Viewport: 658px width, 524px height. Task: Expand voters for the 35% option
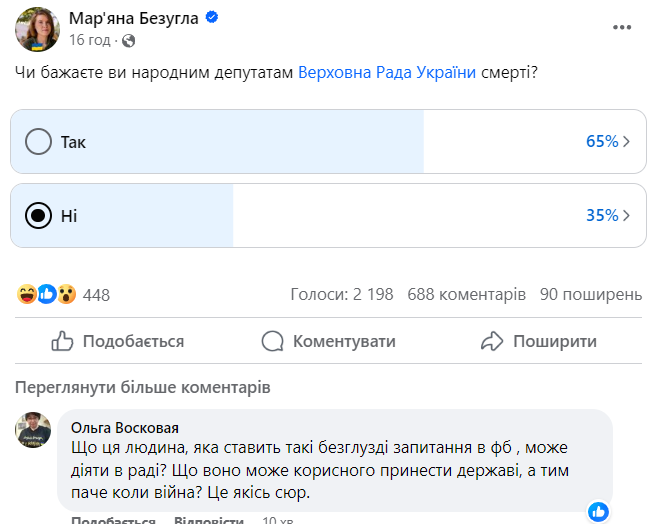click(608, 215)
